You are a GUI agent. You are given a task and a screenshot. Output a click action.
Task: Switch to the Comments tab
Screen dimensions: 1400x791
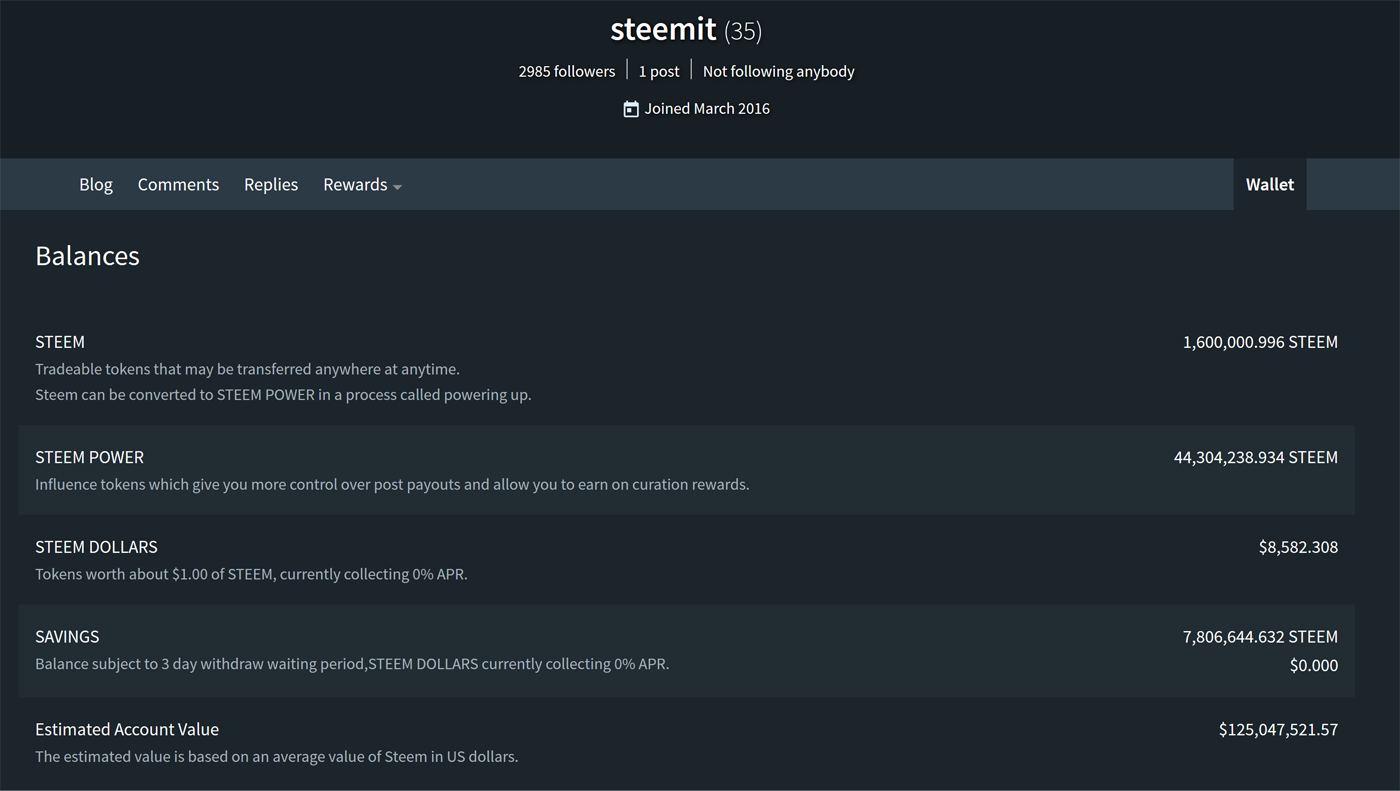click(178, 184)
